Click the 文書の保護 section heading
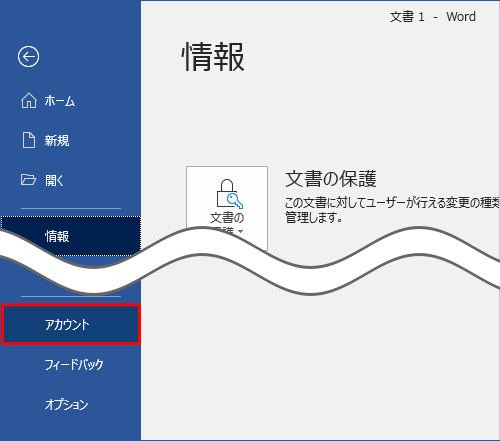 331,179
